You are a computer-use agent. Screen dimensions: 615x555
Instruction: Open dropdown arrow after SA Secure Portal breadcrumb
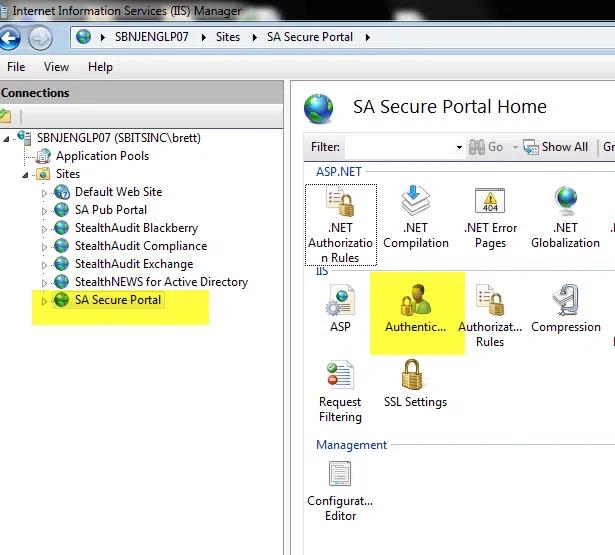tap(368, 38)
